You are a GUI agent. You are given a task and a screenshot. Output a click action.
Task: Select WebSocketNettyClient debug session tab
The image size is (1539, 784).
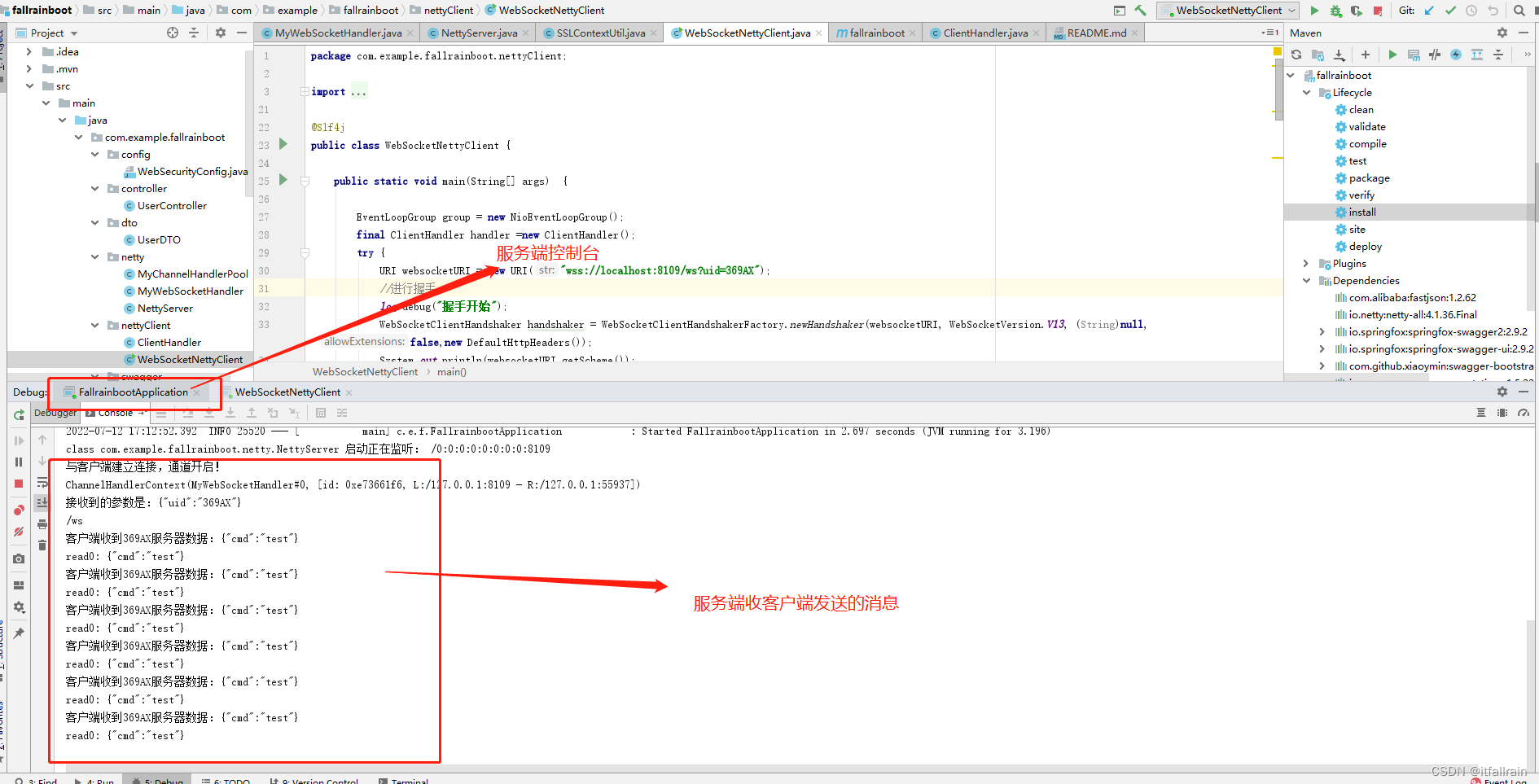(x=287, y=392)
